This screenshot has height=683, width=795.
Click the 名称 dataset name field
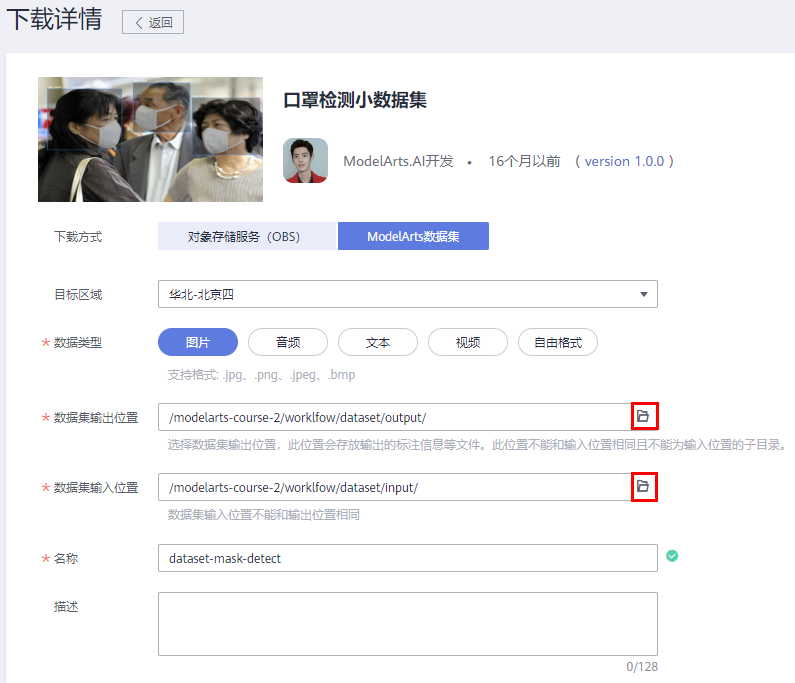407,558
